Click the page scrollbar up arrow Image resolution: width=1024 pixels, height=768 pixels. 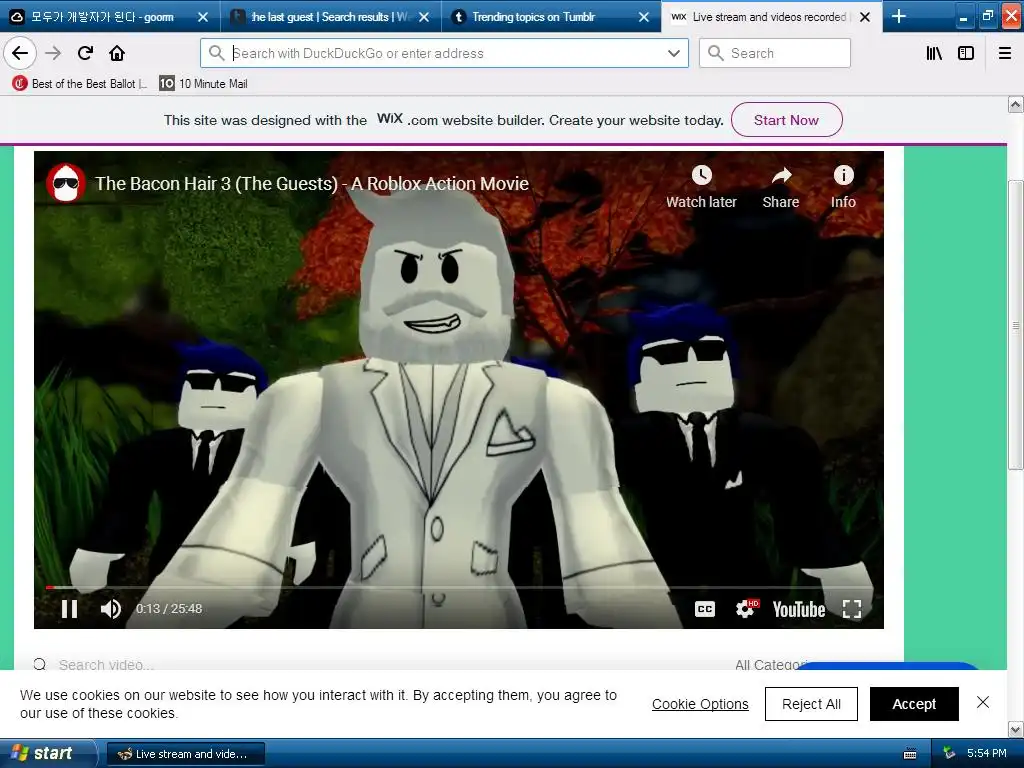tap(1016, 104)
